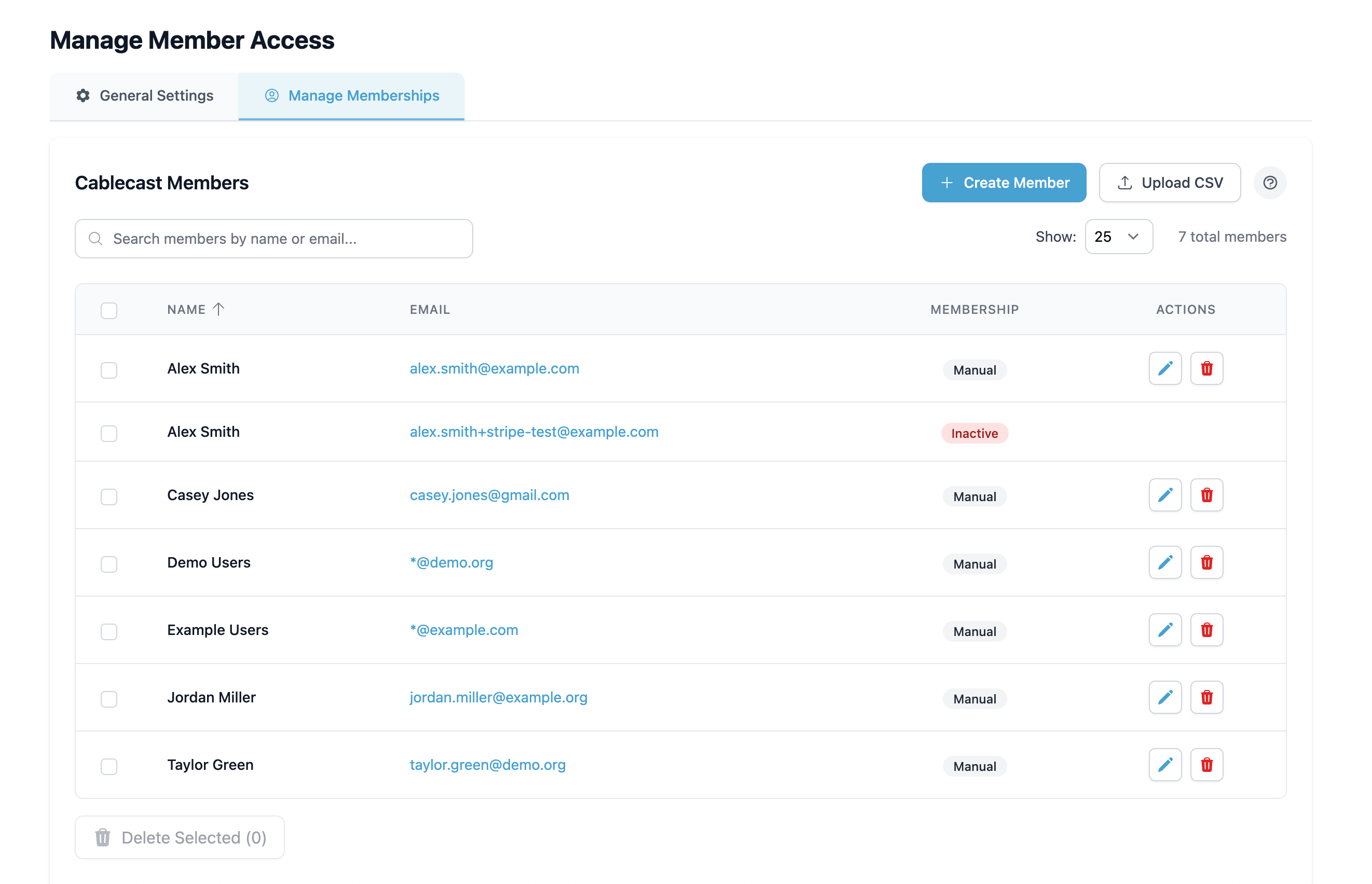Screen dimensions: 1372x884
Task: Tick the select-all header checkbox
Action: pyautogui.click(x=109, y=311)
